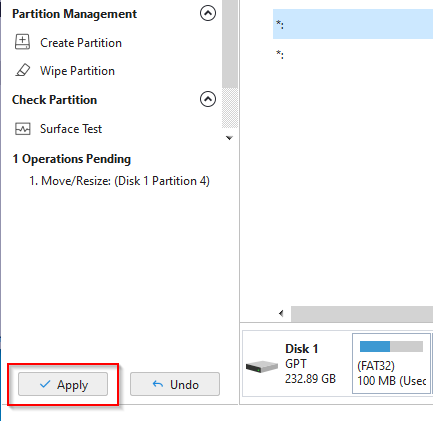433x421 pixels.
Task: Click the sidebar vertical scrollbar thumb
Action: tap(230, 43)
